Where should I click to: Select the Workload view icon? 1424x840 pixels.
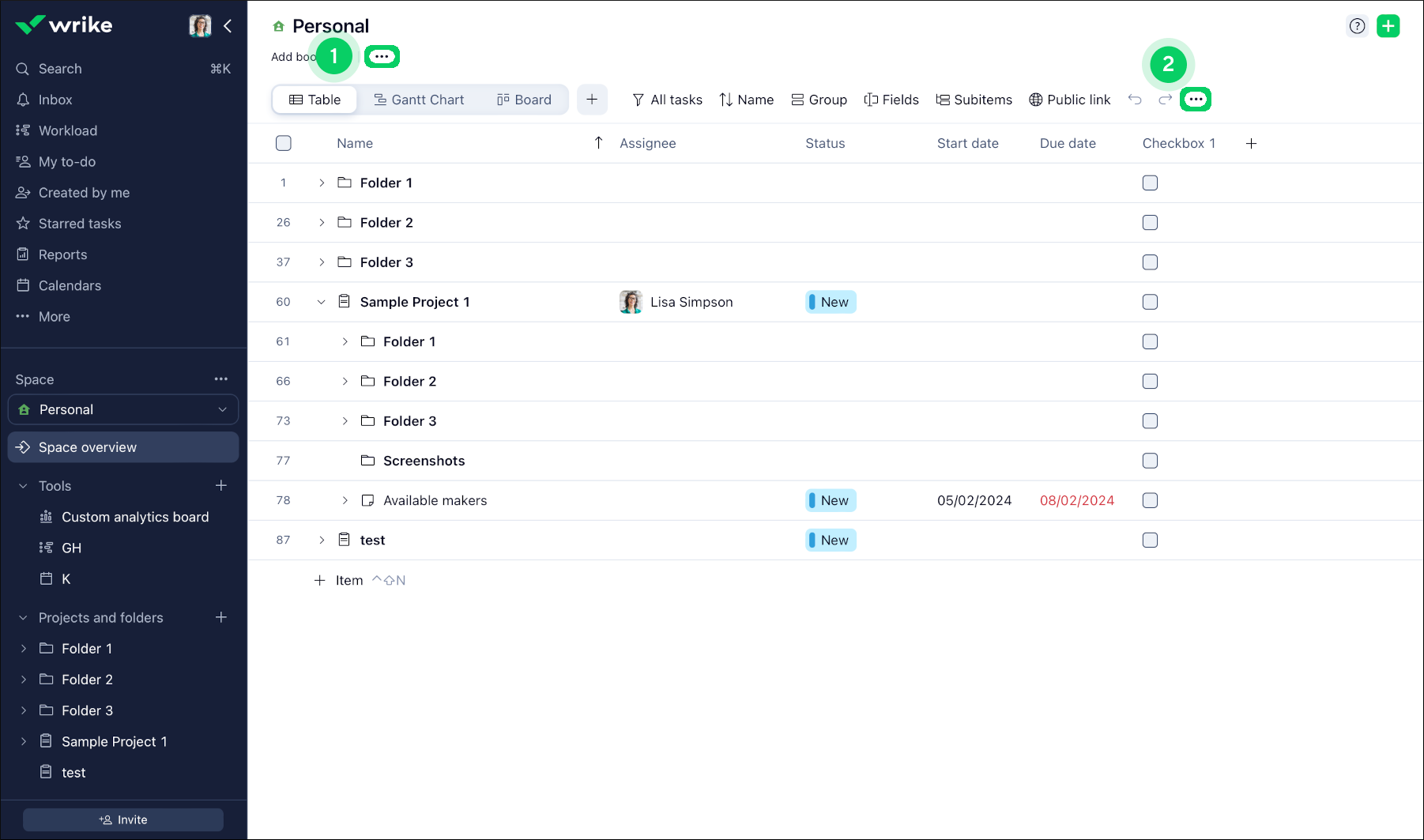point(24,130)
